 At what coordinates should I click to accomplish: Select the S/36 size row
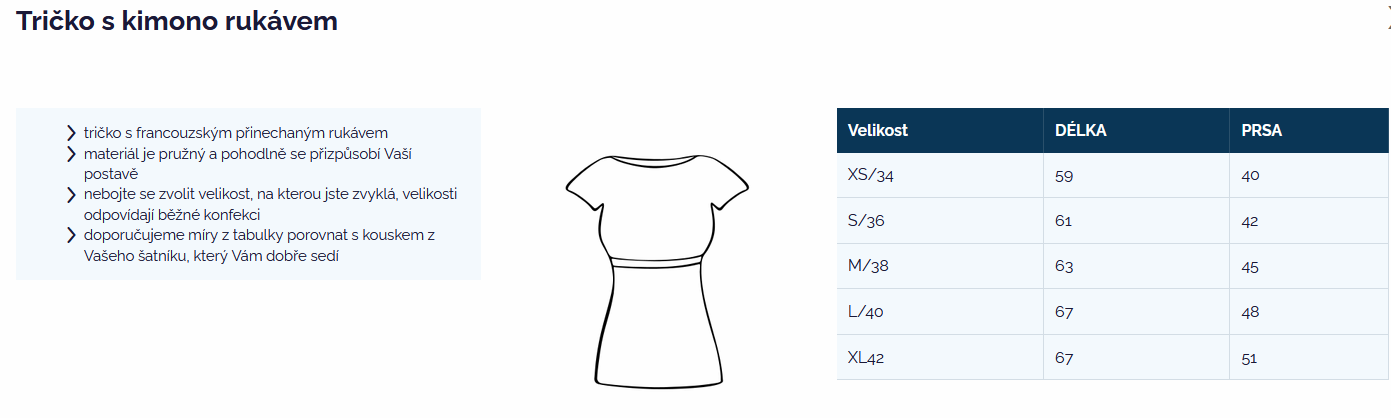1113,221
